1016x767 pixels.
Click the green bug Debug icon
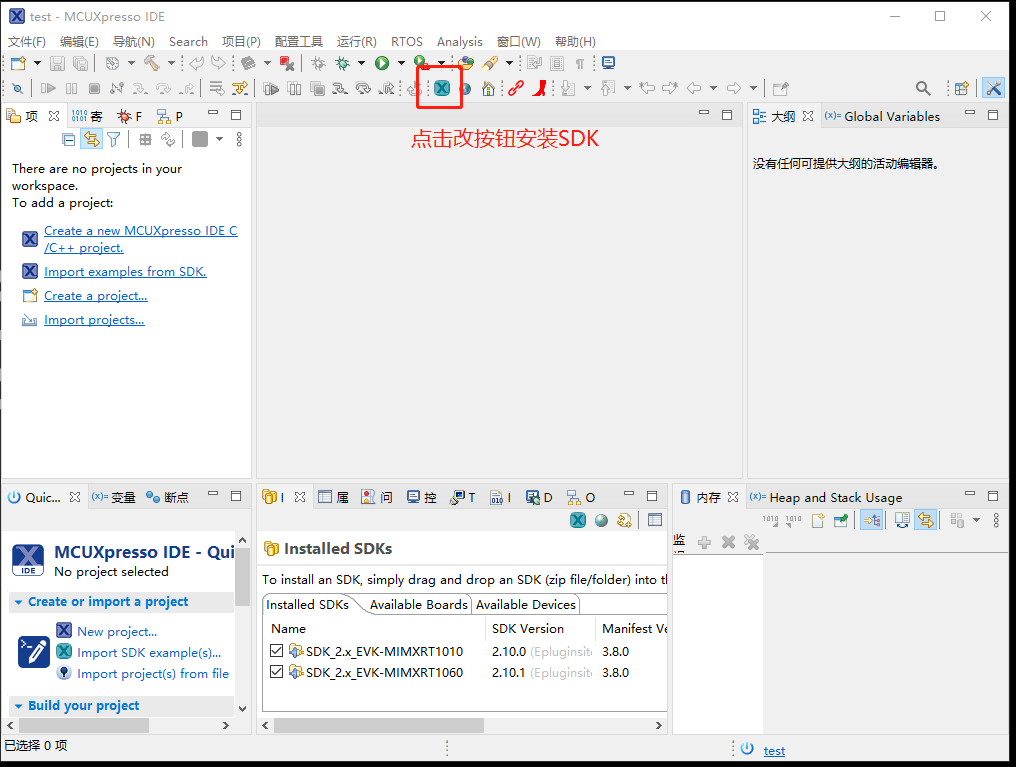[342, 63]
